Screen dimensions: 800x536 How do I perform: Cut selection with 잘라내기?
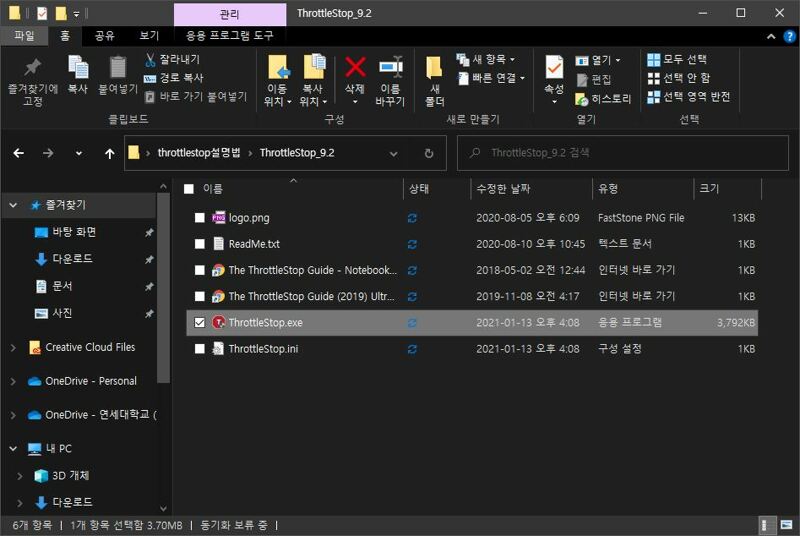point(172,59)
